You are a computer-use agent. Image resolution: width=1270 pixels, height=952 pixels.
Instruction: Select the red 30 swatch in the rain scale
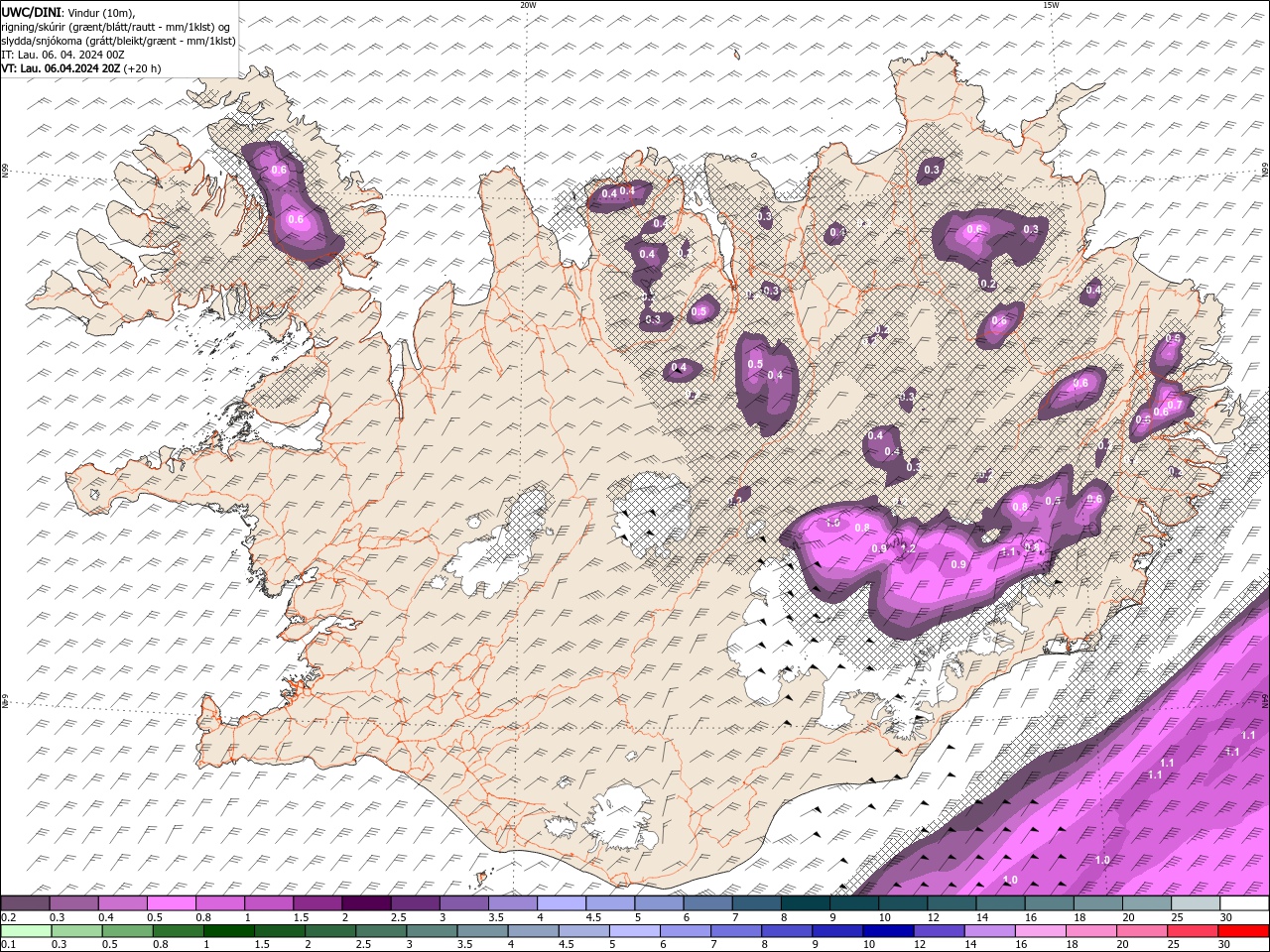click(1243, 931)
